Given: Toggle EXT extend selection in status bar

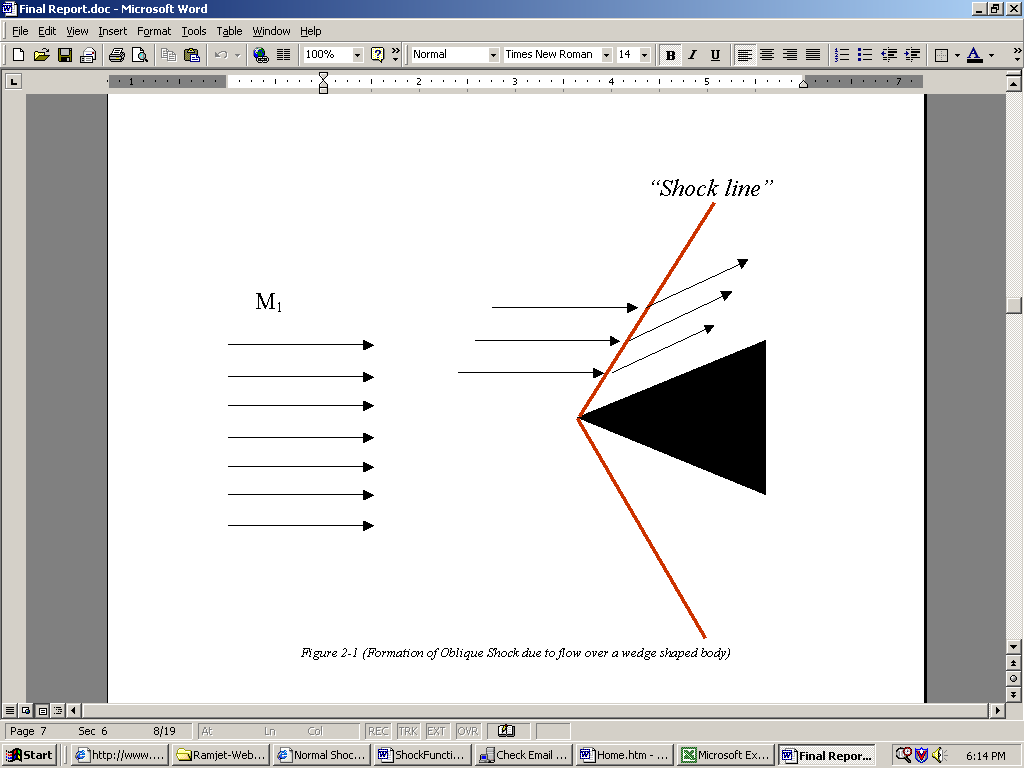Looking at the screenshot, I should point(436,731).
